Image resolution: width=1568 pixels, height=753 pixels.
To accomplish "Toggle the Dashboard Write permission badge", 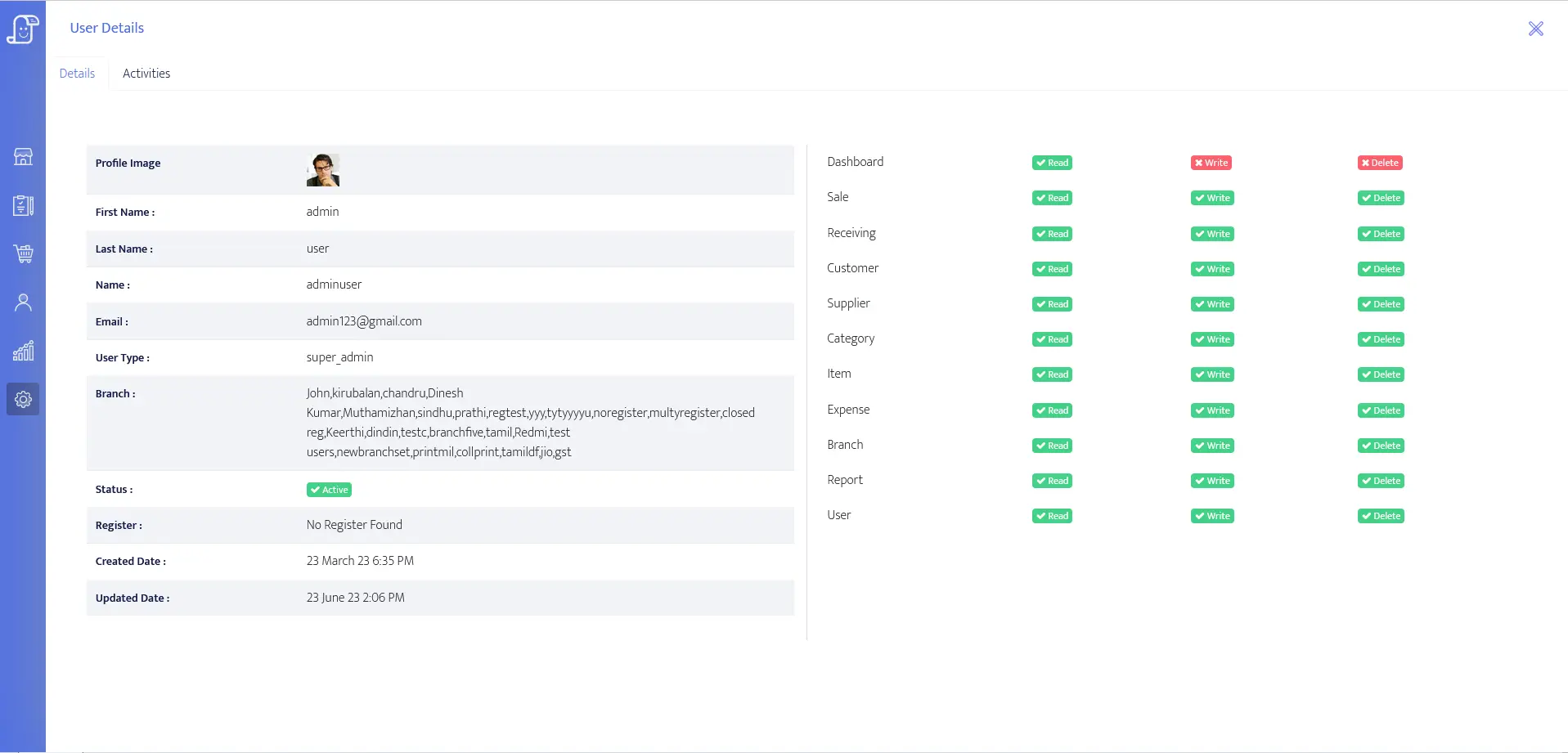I will (x=1211, y=163).
